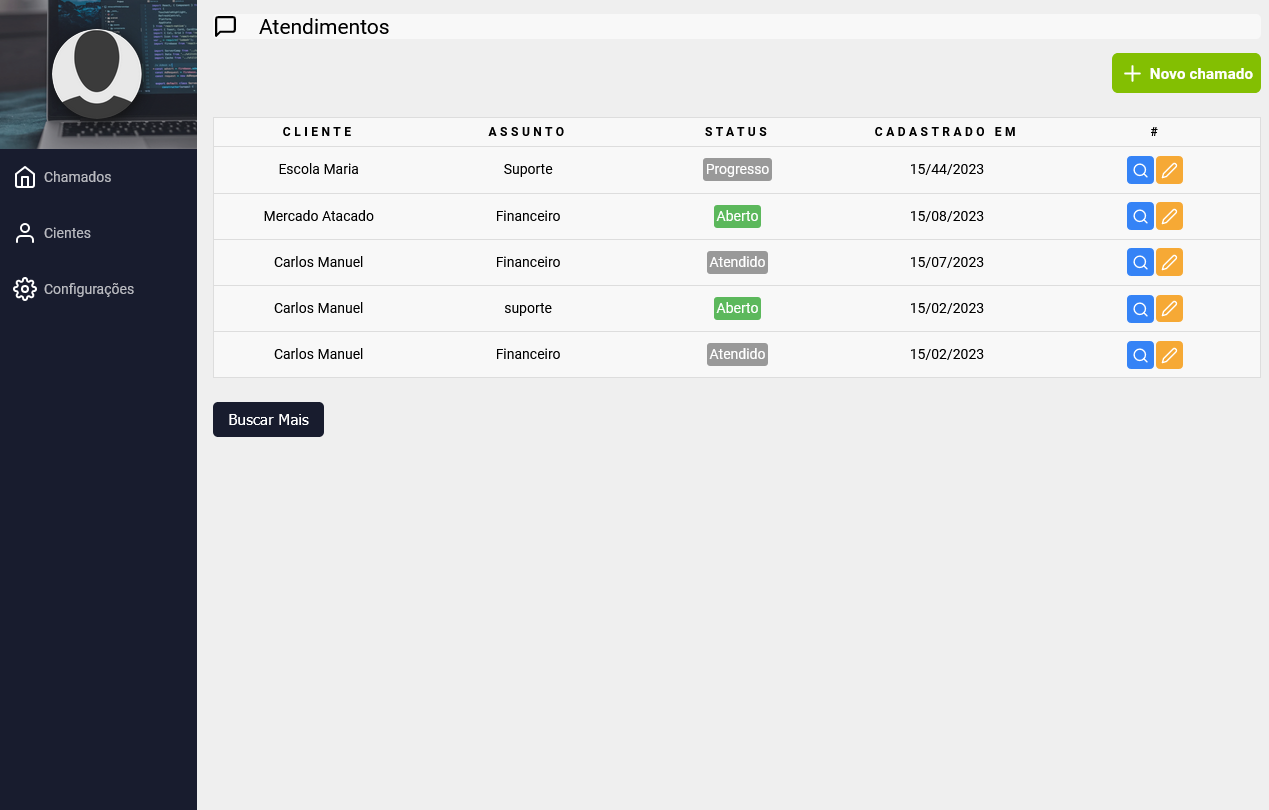Select the Escola Maria client cell
Viewport: 1269px width, 810px height.
coord(318,169)
